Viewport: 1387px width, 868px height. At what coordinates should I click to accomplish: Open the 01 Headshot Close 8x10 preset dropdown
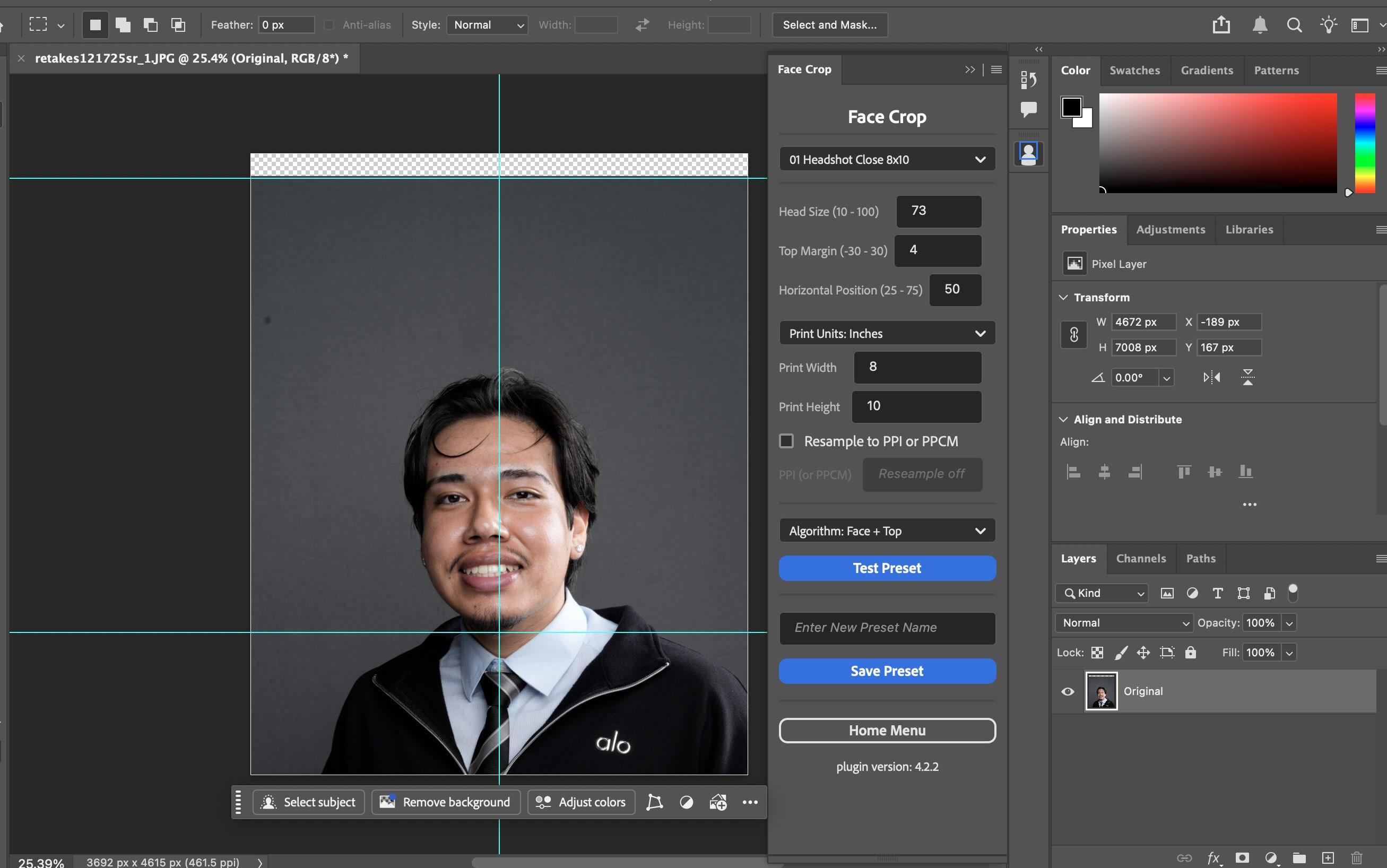887,160
